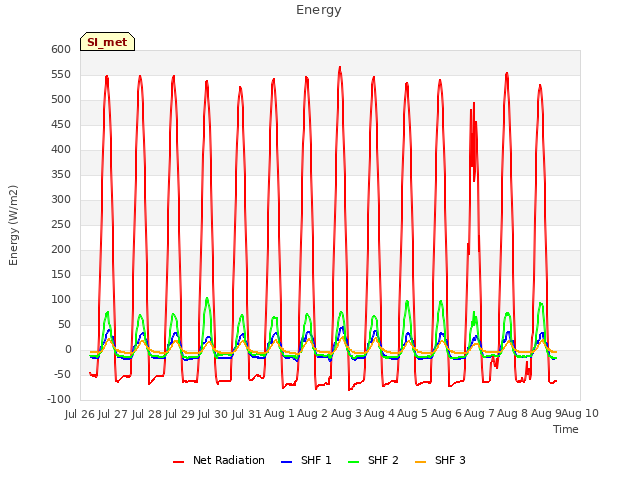The image size is (640, 480).
Task: Select the SHF 1 legend entry
Action: click(306, 460)
